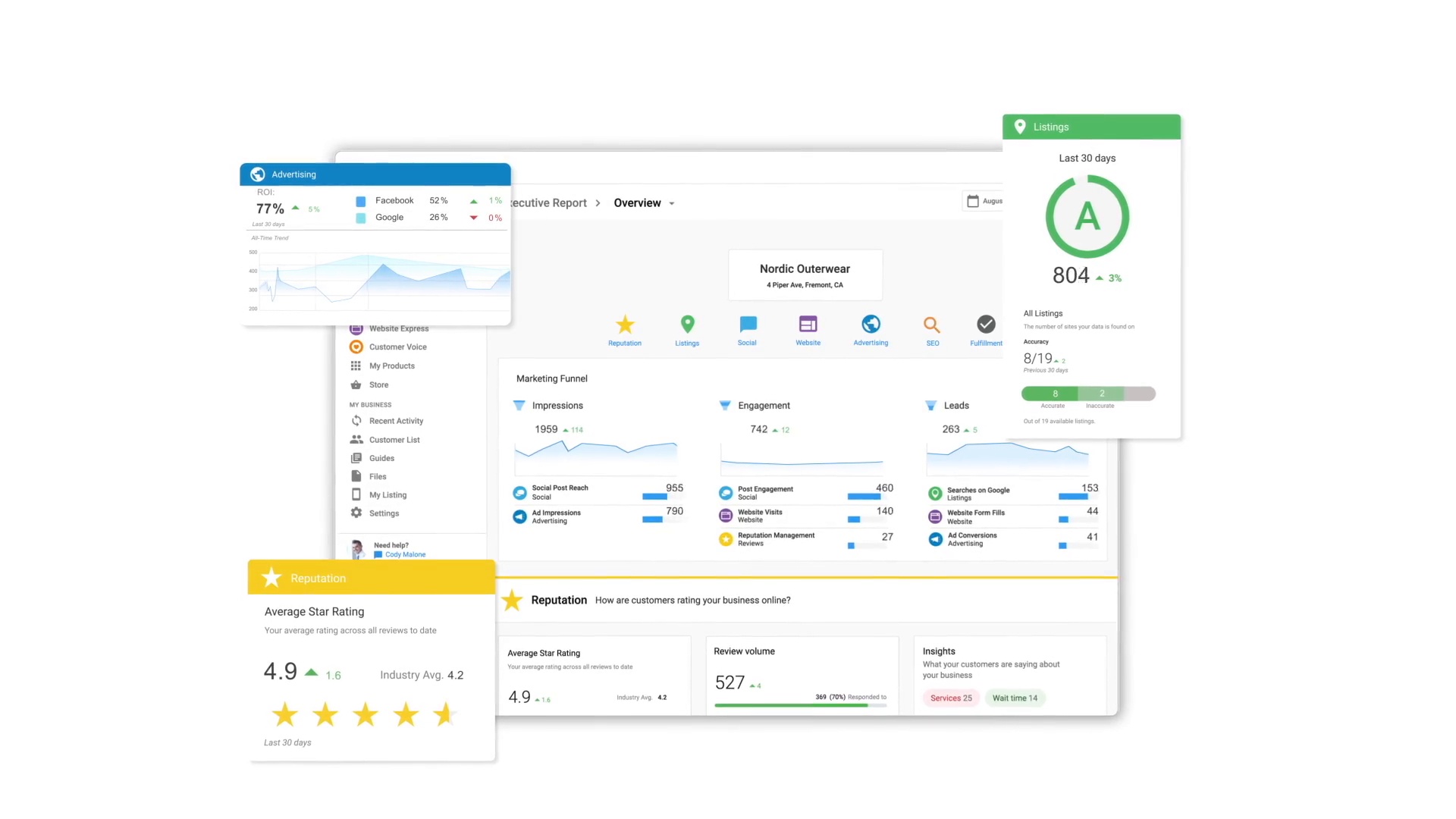Viewport: 1456px width, 819px height.
Task: Click the Cody Malone help link
Action: [x=405, y=554]
